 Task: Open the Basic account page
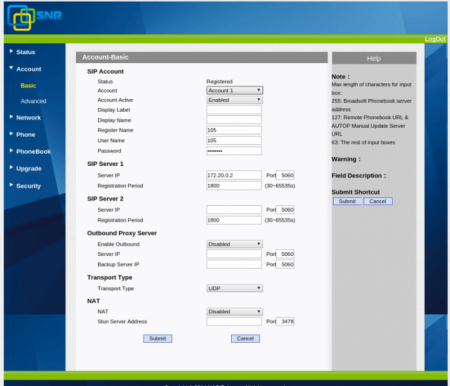click(28, 86)
